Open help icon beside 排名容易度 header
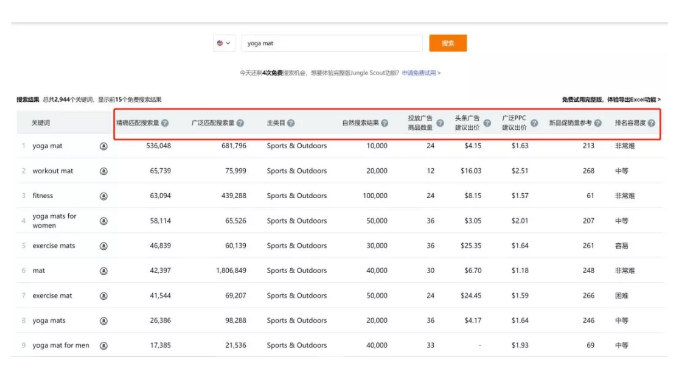This screenshot has width=684, height=371. 651,123
